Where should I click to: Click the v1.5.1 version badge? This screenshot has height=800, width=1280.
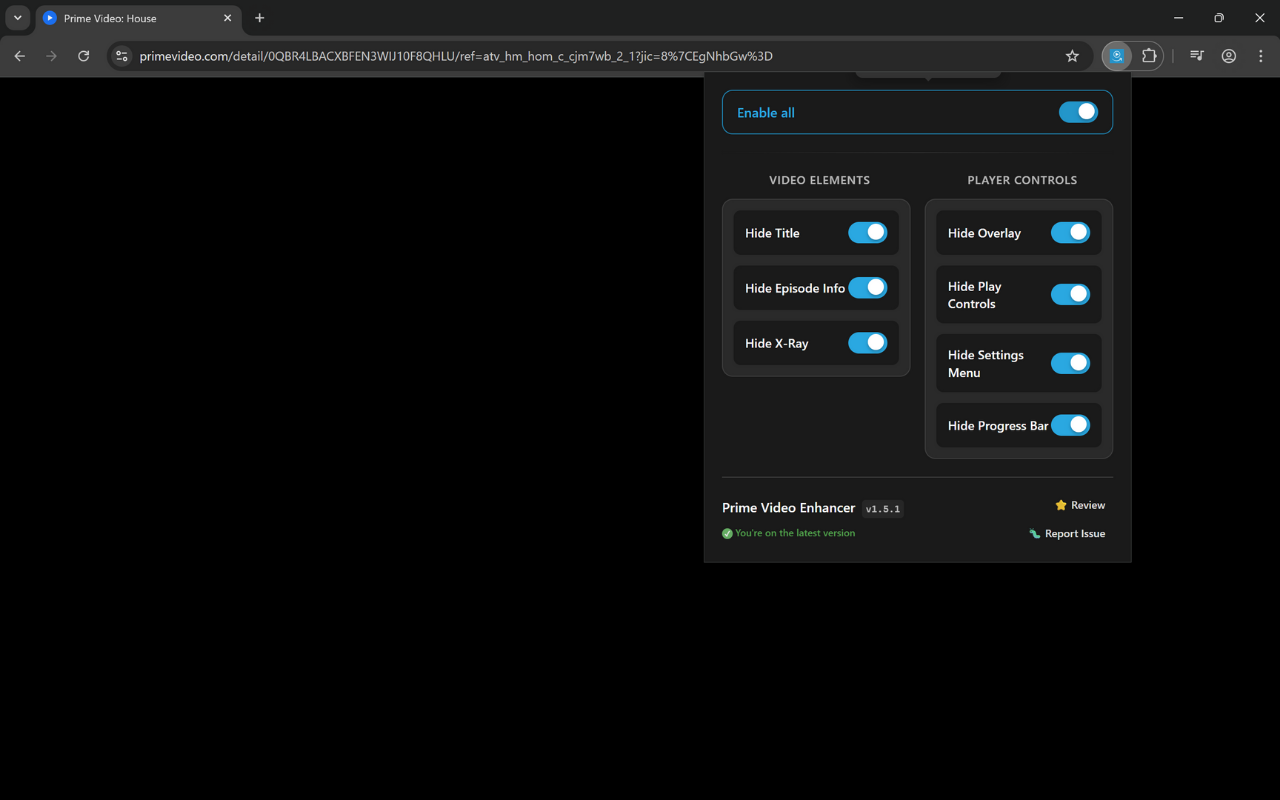883,509
